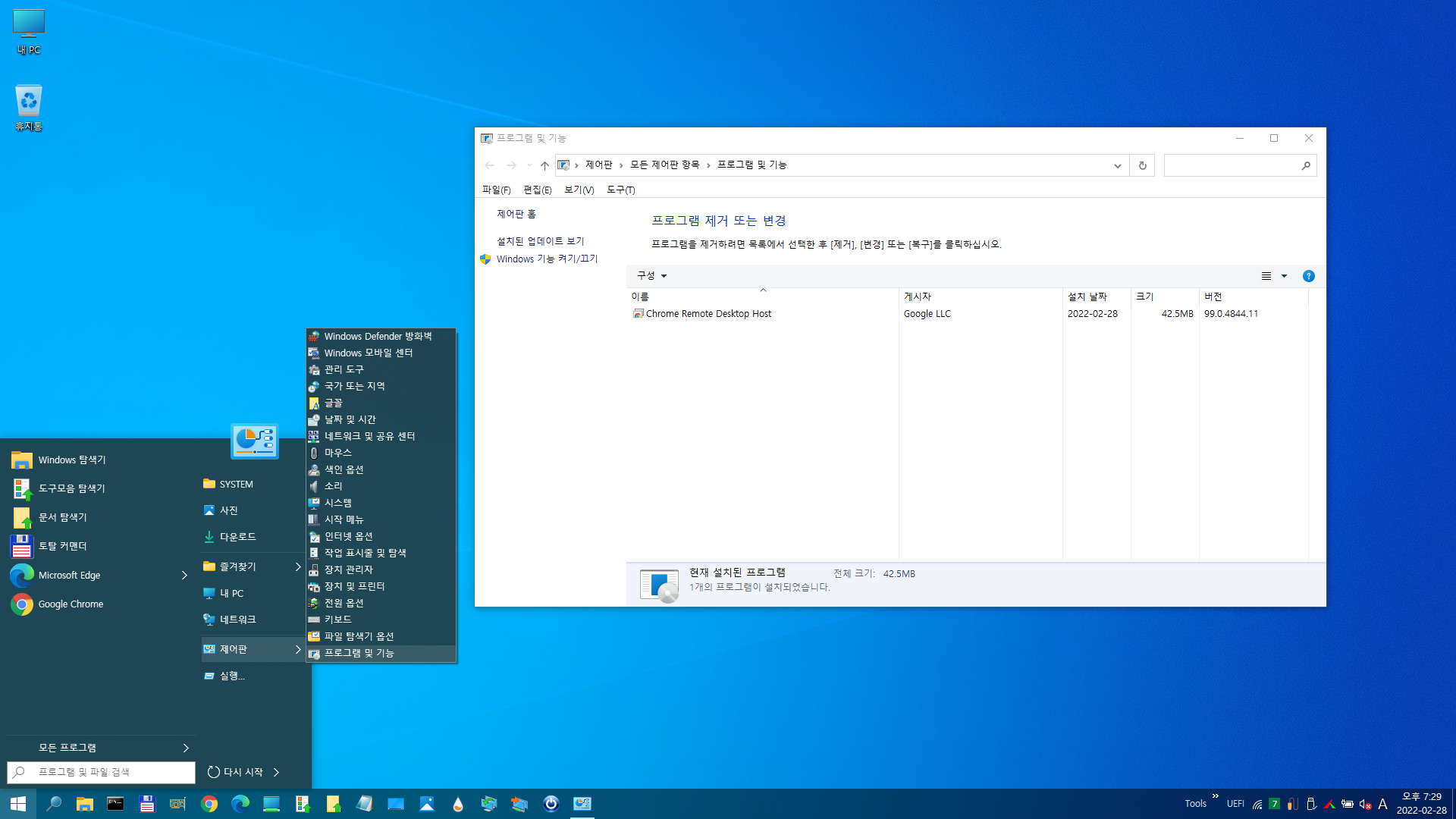
Task: Click the Control Panel tile in Start menu
Action: point(255,441)
